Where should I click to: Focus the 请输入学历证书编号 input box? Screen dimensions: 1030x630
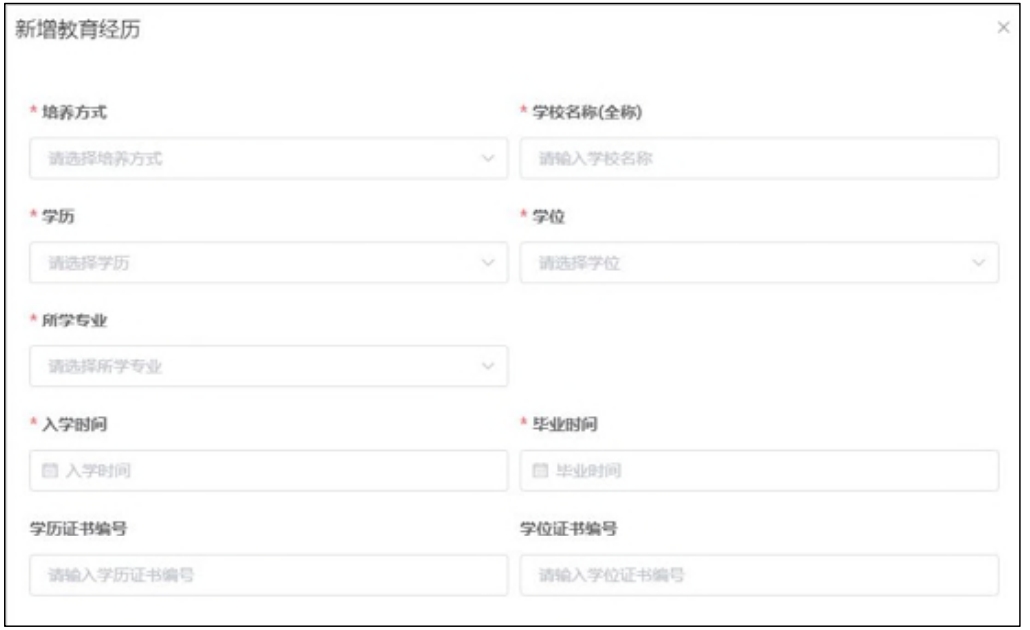point(268,575)
